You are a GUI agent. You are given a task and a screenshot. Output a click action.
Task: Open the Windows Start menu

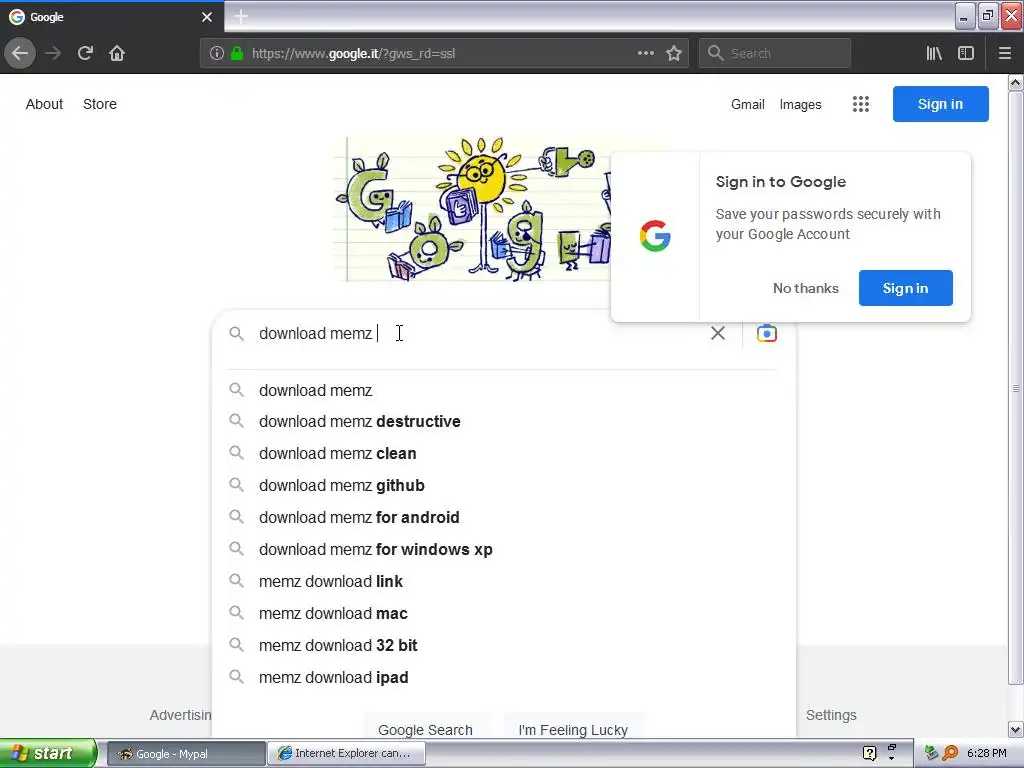(x=48, y=753)
